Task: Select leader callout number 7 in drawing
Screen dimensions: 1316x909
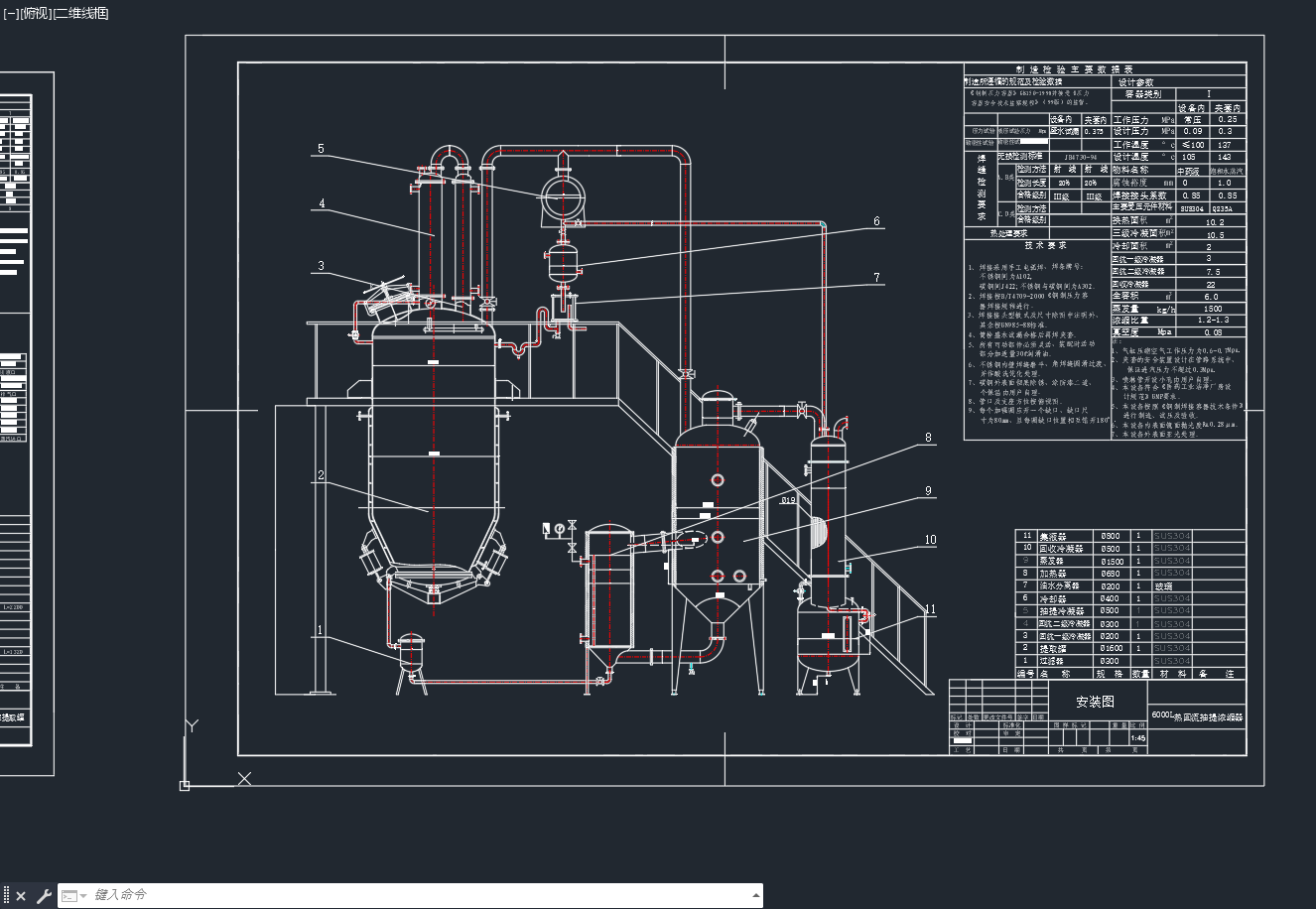Action: 876,277
